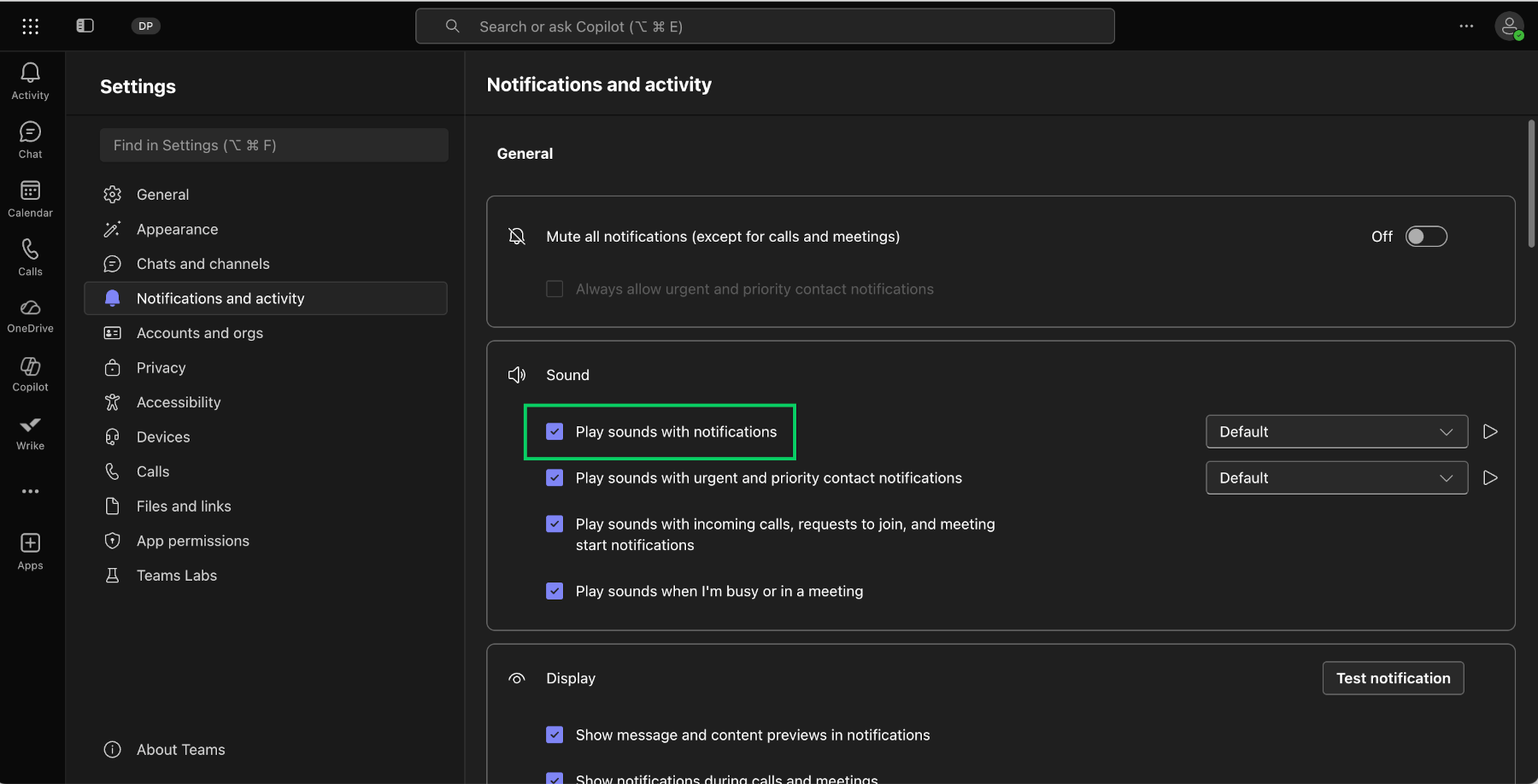Open the Calendar app in the rail
Viewport: 1538px width, 784px height.
click(x=30, y=199)
